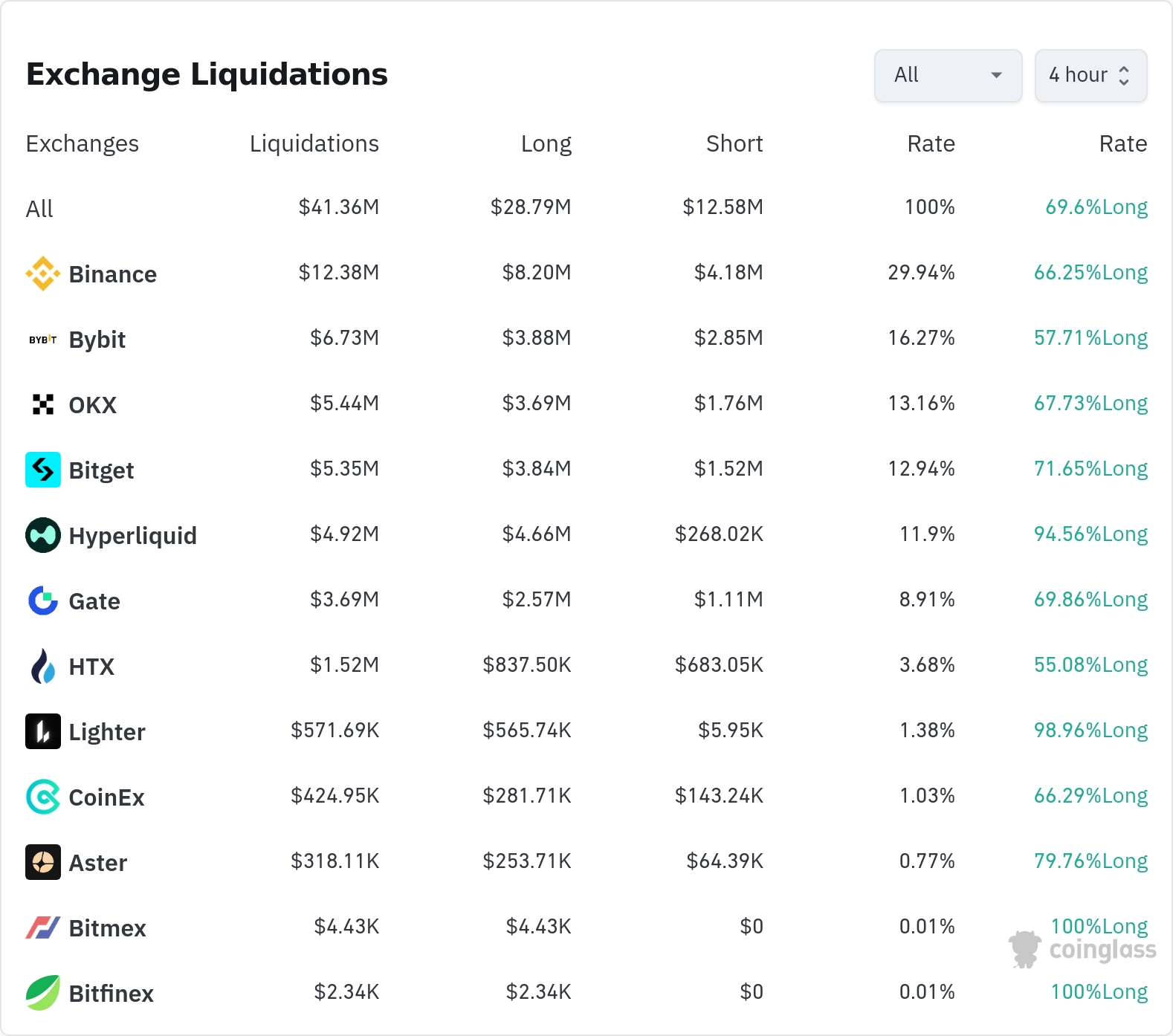
Task: Click the HTX flame logo icon
Action: pyautogui.click(x=43, y=666)
